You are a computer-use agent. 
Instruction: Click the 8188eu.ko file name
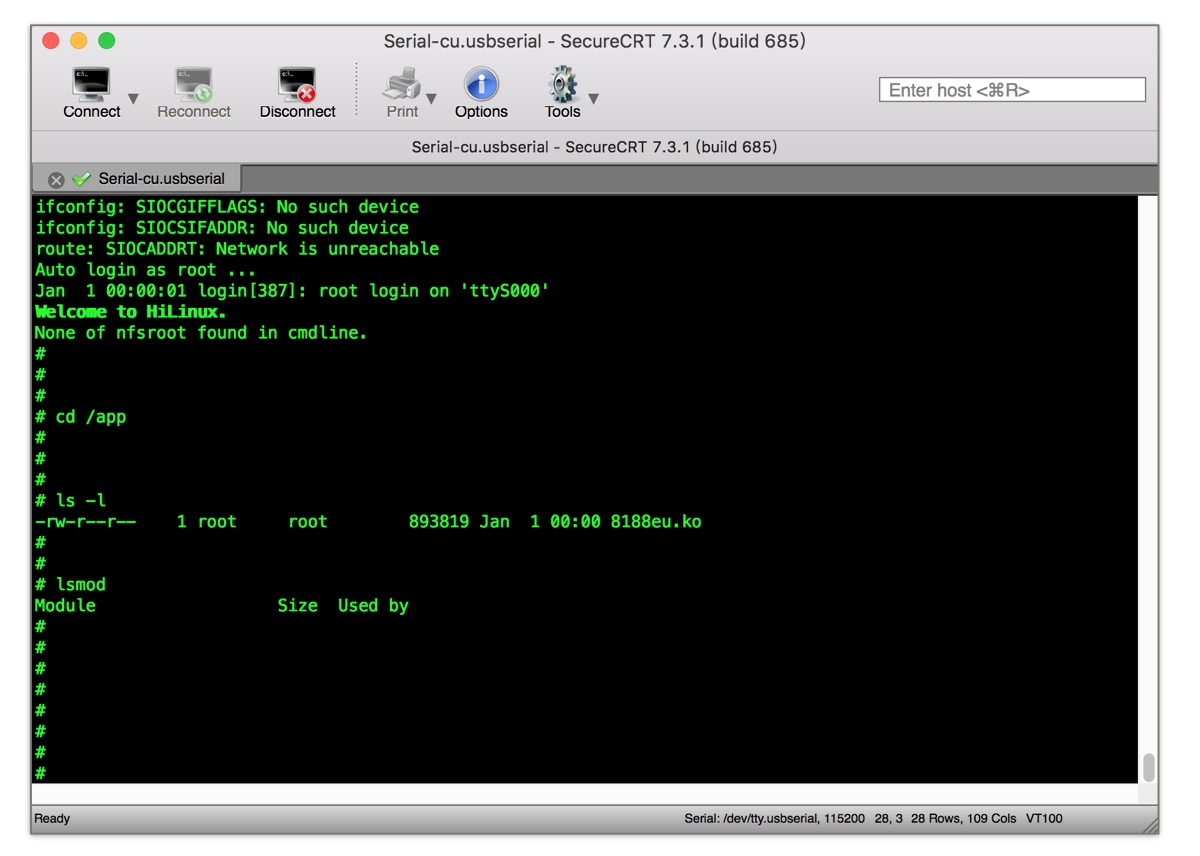[x=656, y=522]
